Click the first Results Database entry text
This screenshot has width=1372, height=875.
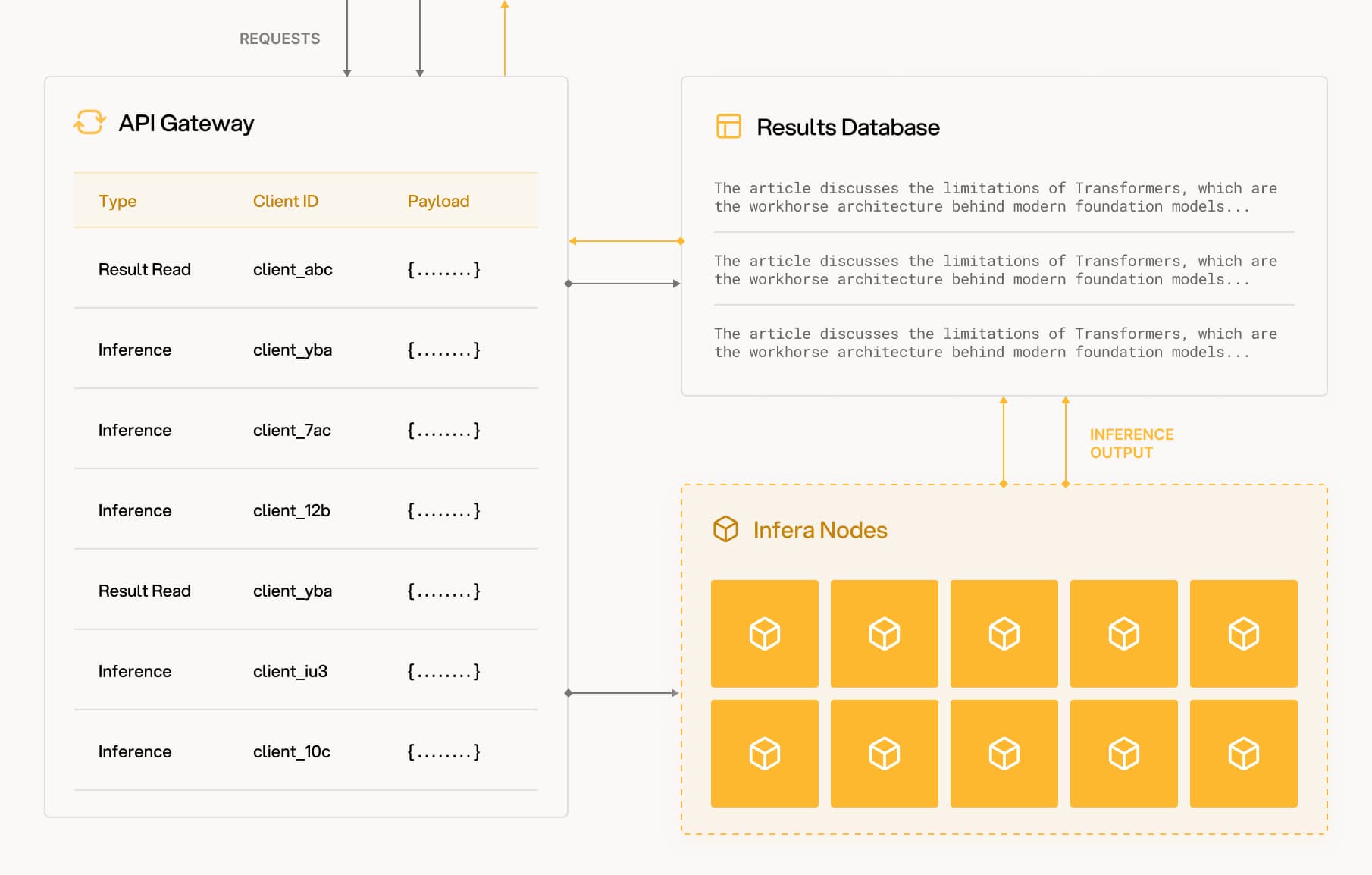tap(995, 197)
